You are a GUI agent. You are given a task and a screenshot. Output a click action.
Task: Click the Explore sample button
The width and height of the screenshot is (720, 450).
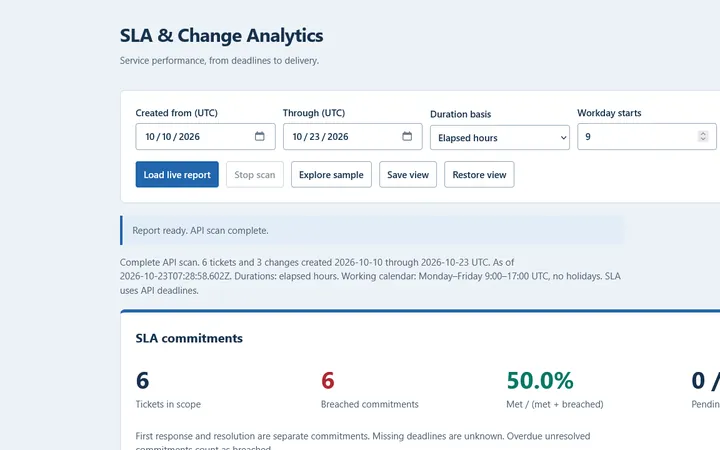pyautogui.click(x=331, y=174)
